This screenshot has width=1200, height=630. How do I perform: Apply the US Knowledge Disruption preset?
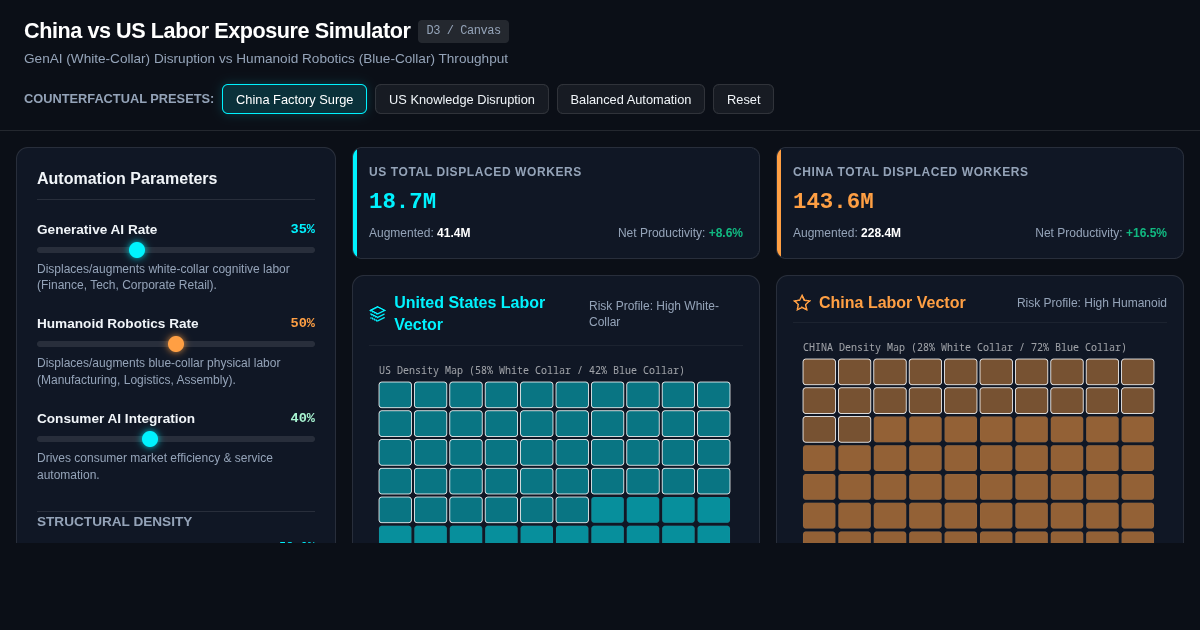coord(462,99)
